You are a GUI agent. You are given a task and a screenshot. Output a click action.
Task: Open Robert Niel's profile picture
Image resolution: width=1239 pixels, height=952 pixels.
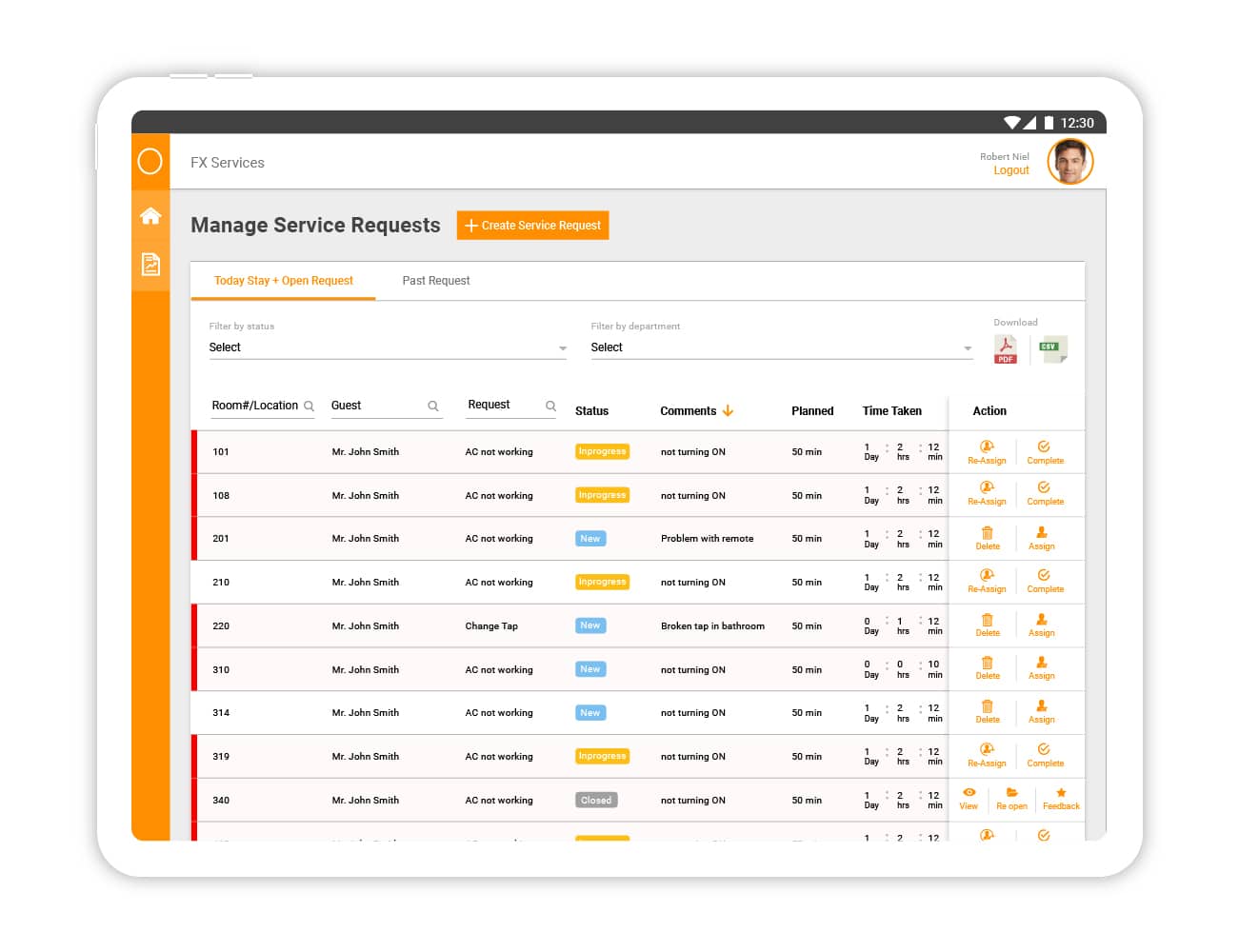[1070, 162]
